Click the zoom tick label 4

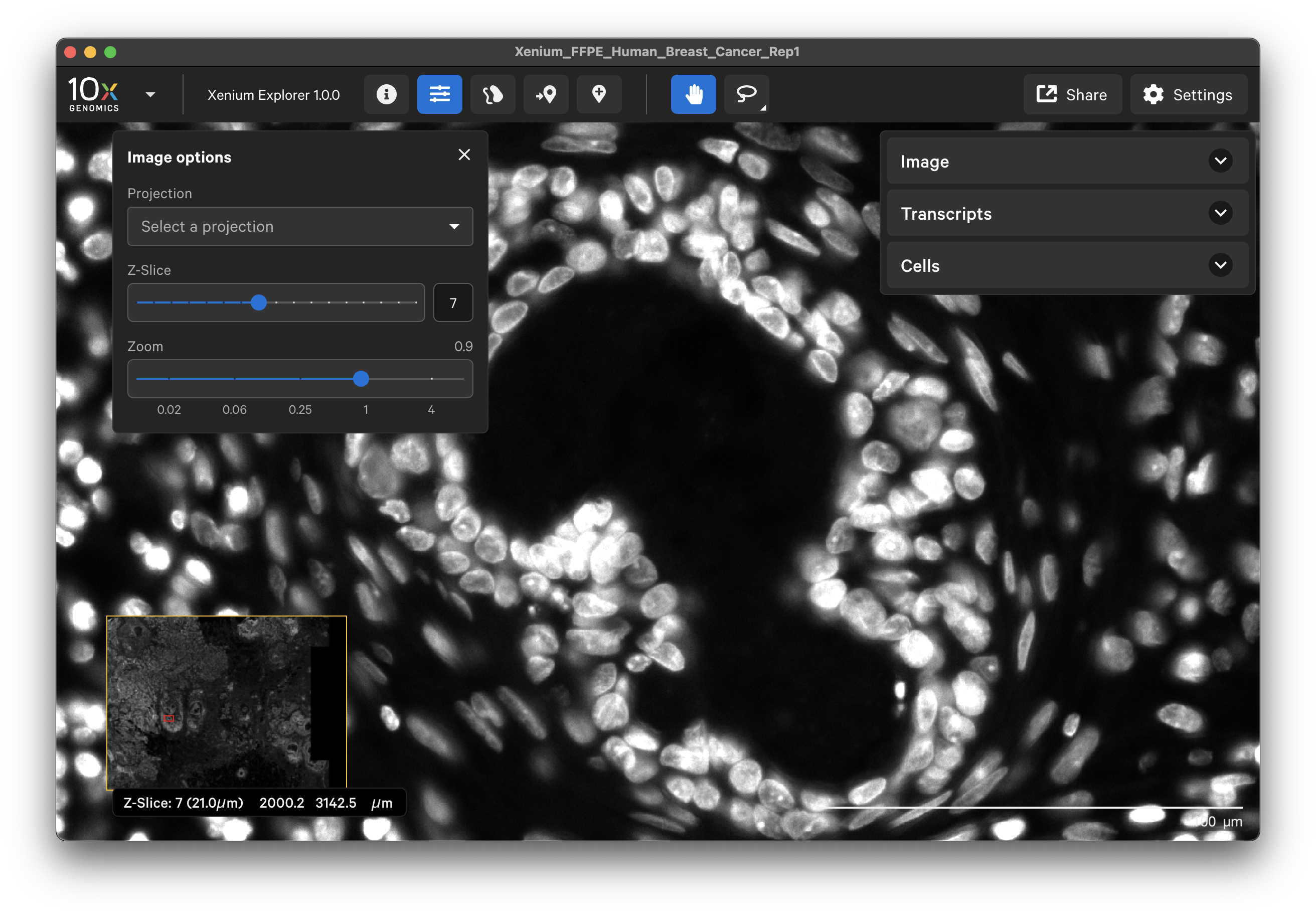[x=432, y=410]
